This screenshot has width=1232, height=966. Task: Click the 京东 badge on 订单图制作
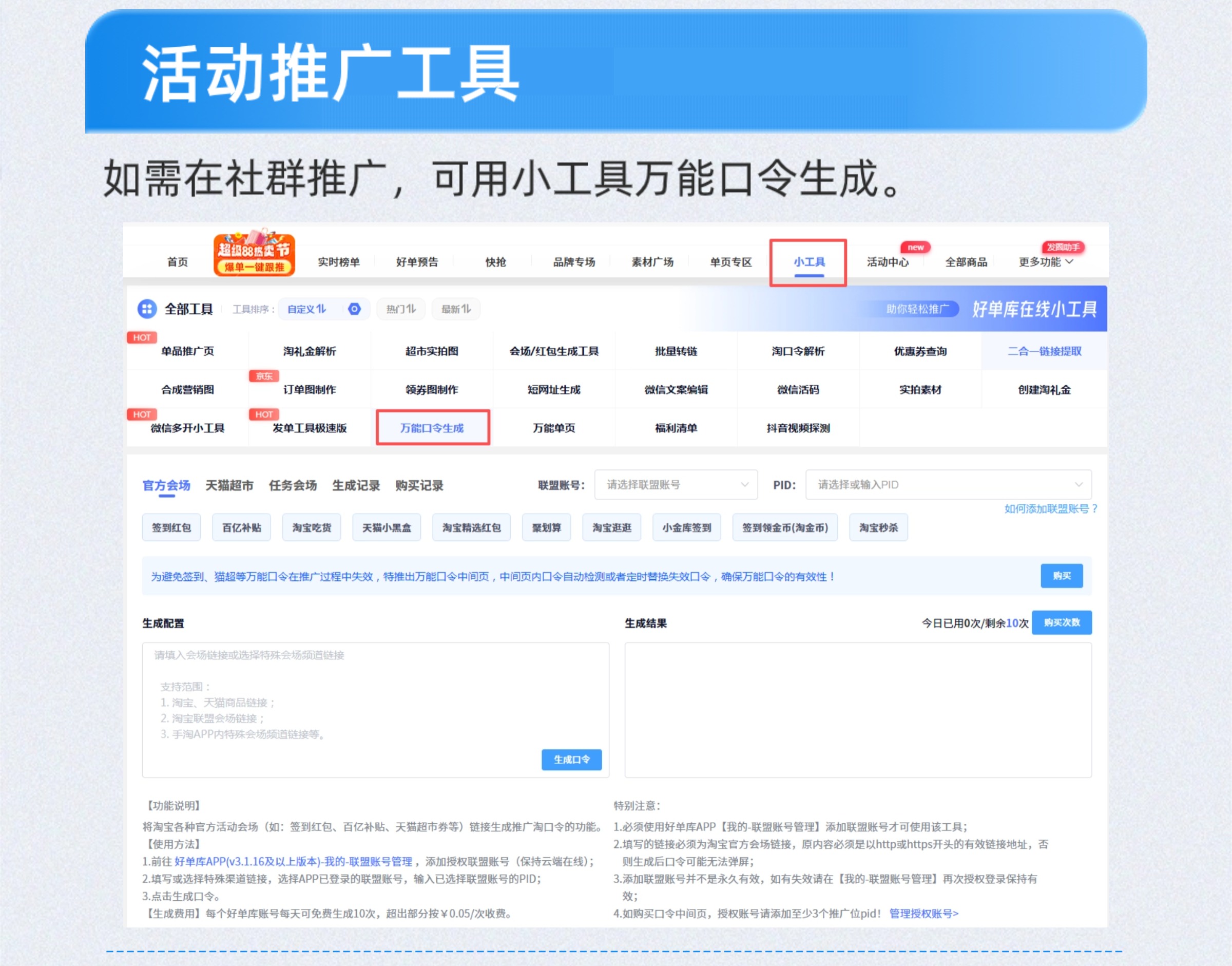pos(264,376)
